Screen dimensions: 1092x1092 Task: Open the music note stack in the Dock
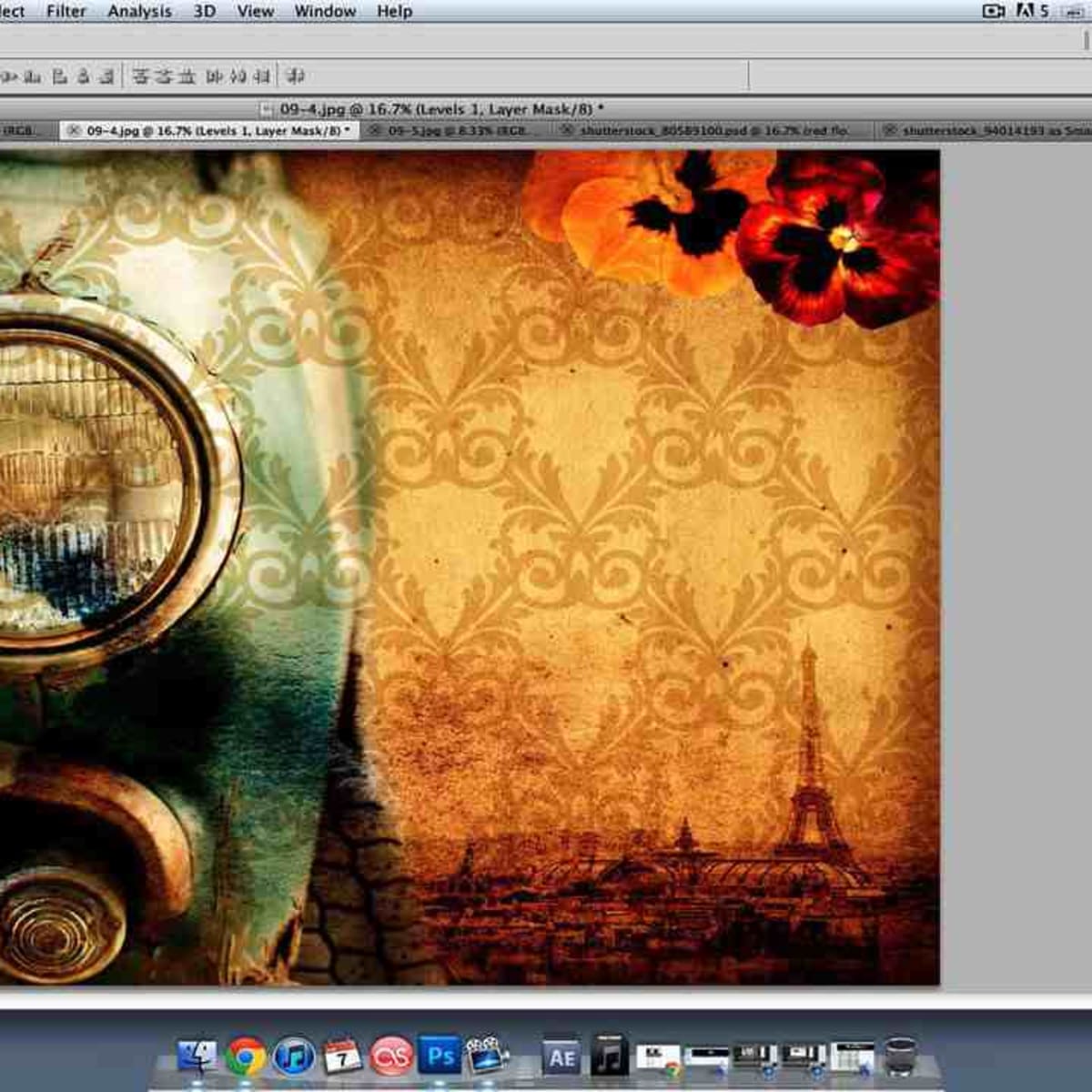point(610,1056)
